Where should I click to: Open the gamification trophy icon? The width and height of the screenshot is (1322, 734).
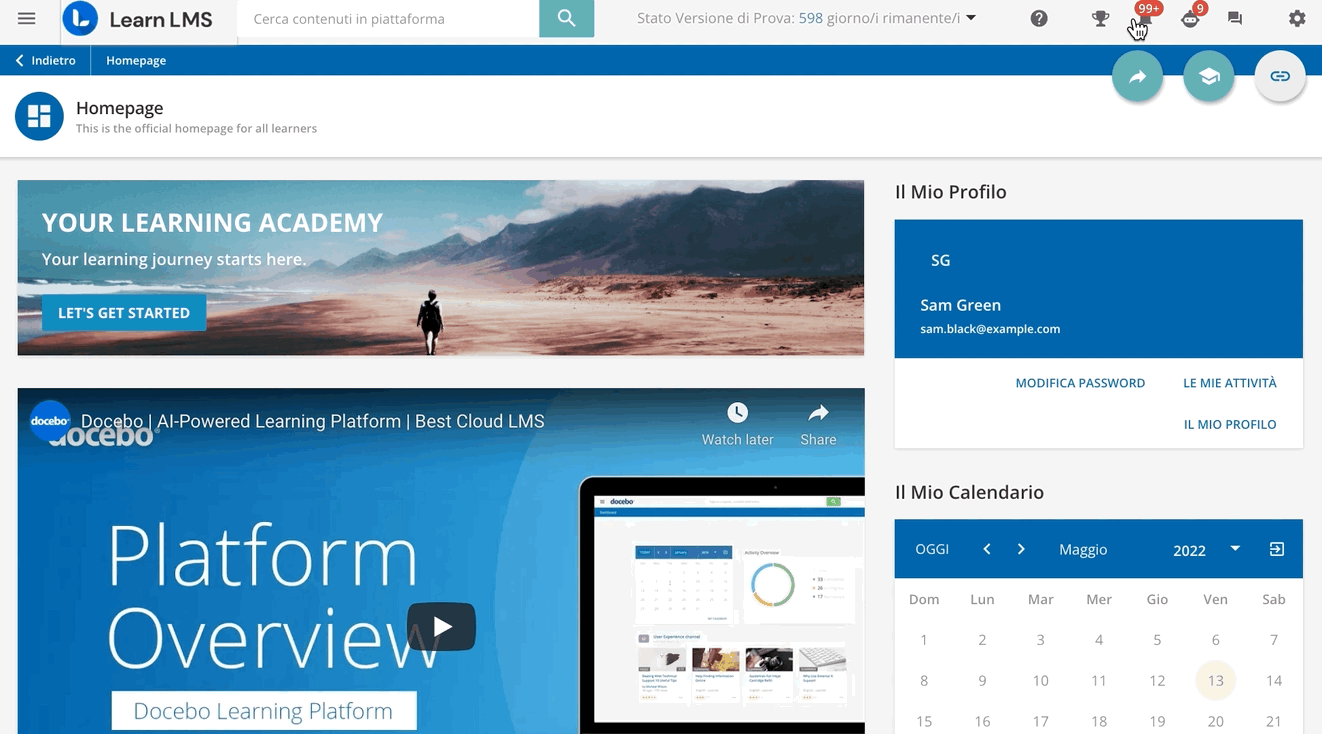[x=1100, y=19]
